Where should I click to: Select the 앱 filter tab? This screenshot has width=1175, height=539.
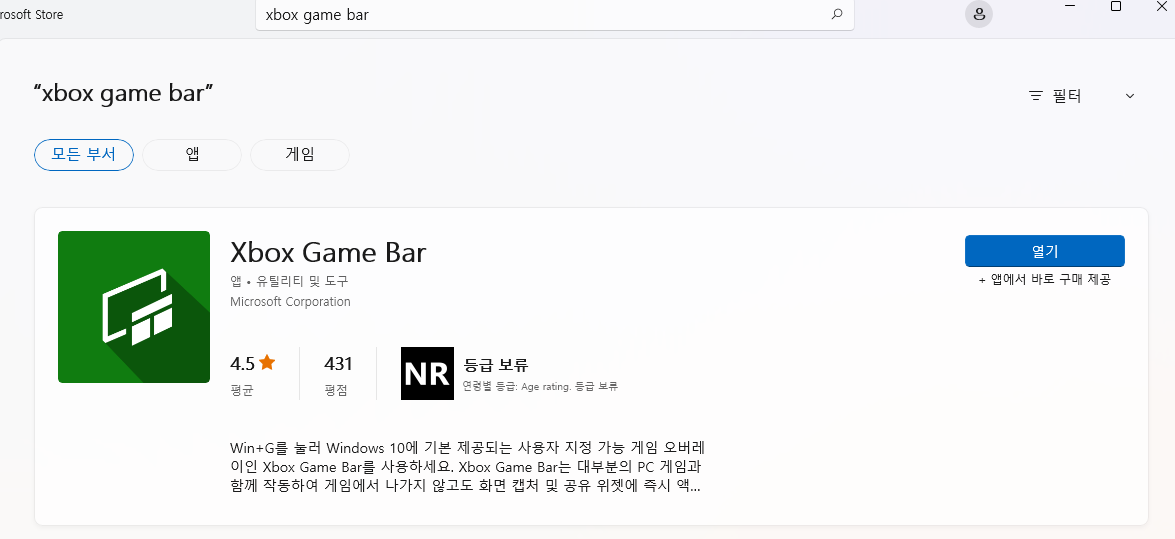click(x=192, y=154)
